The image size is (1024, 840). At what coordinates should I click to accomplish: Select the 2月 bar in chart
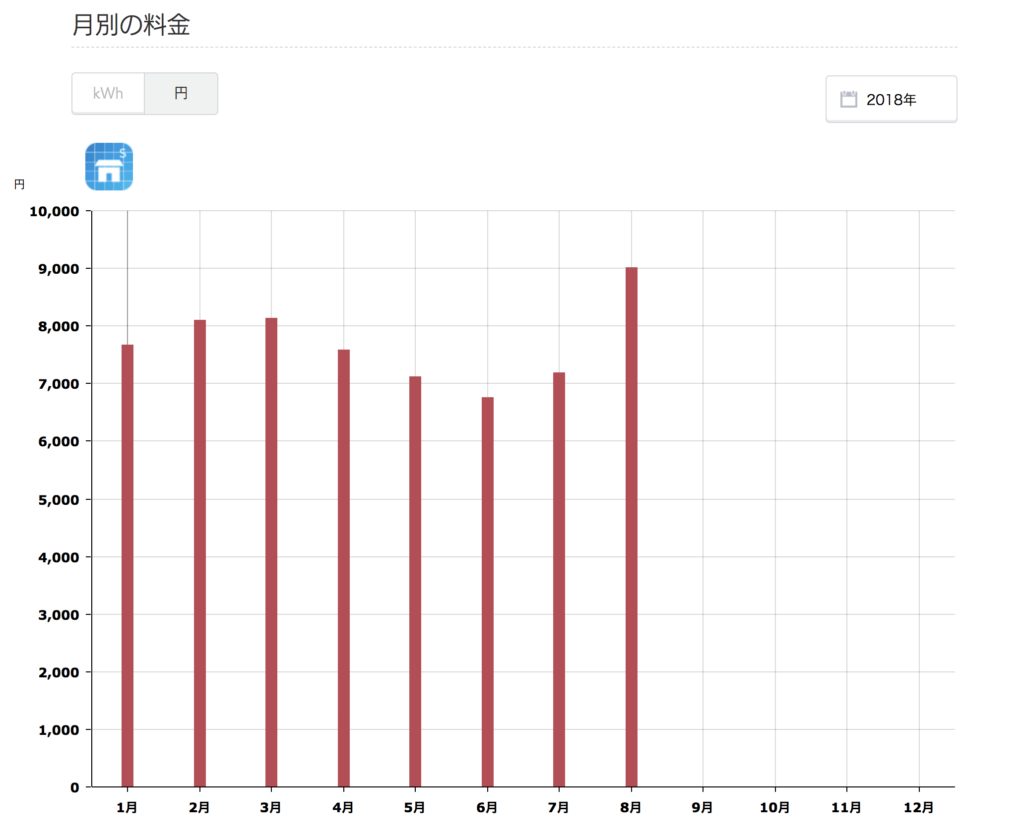coord(200,553)
